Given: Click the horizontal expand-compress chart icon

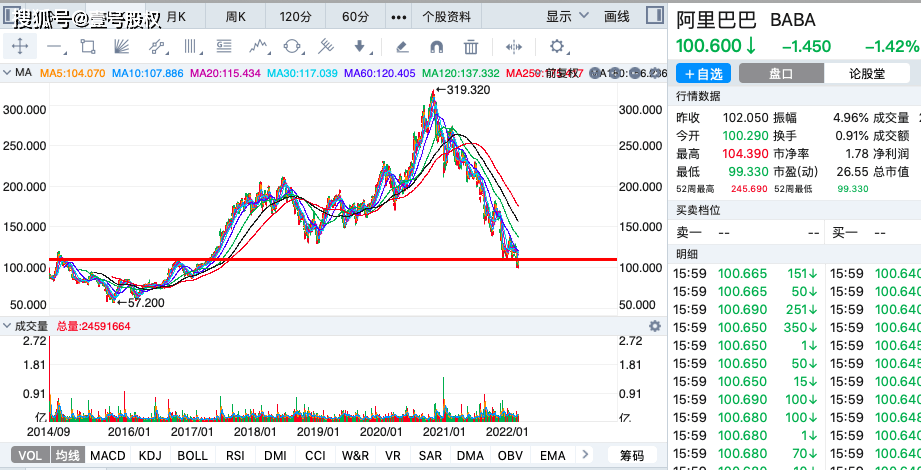Looking at the screenshot, I should [514, 46].
